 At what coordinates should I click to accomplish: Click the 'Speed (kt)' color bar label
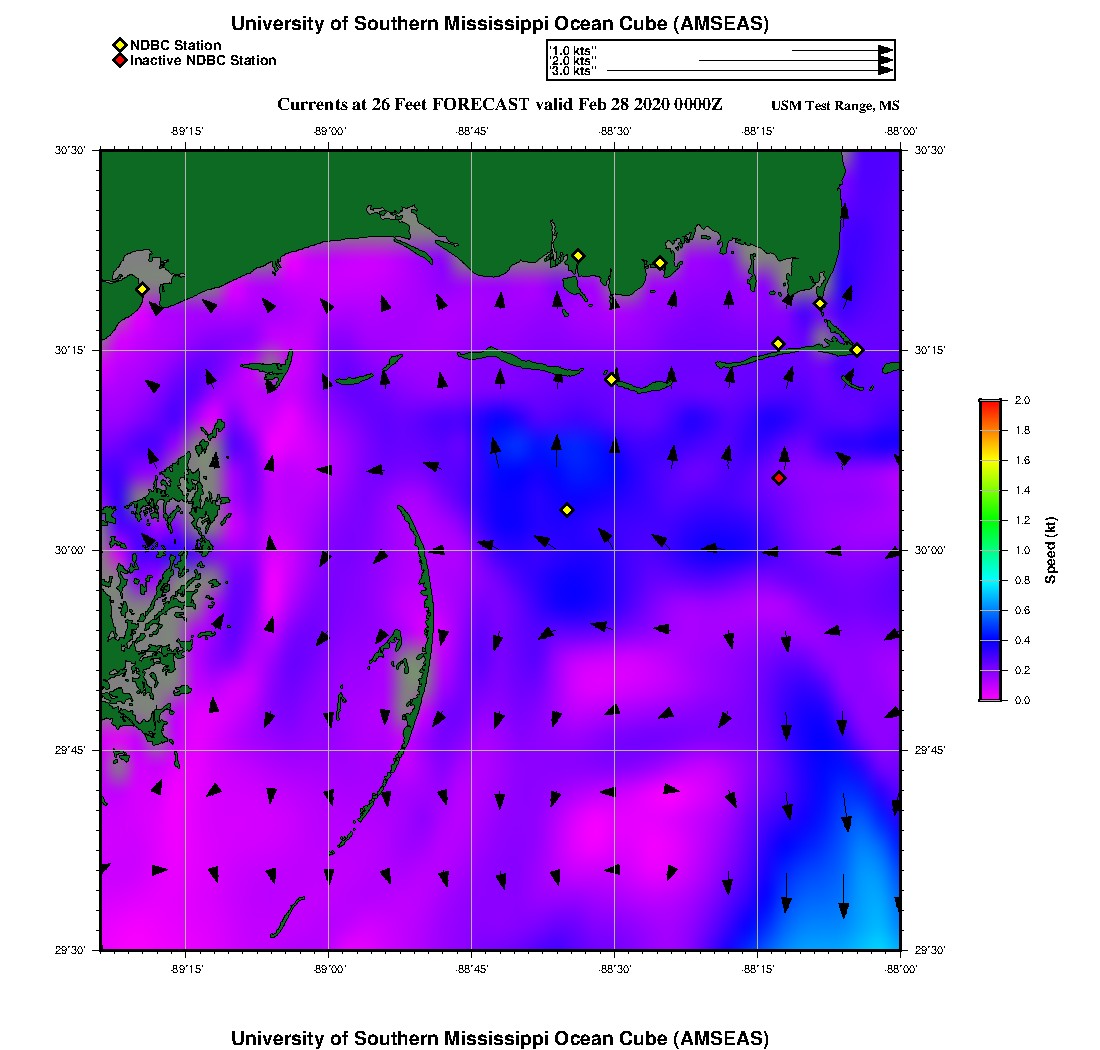point(1050,550)
